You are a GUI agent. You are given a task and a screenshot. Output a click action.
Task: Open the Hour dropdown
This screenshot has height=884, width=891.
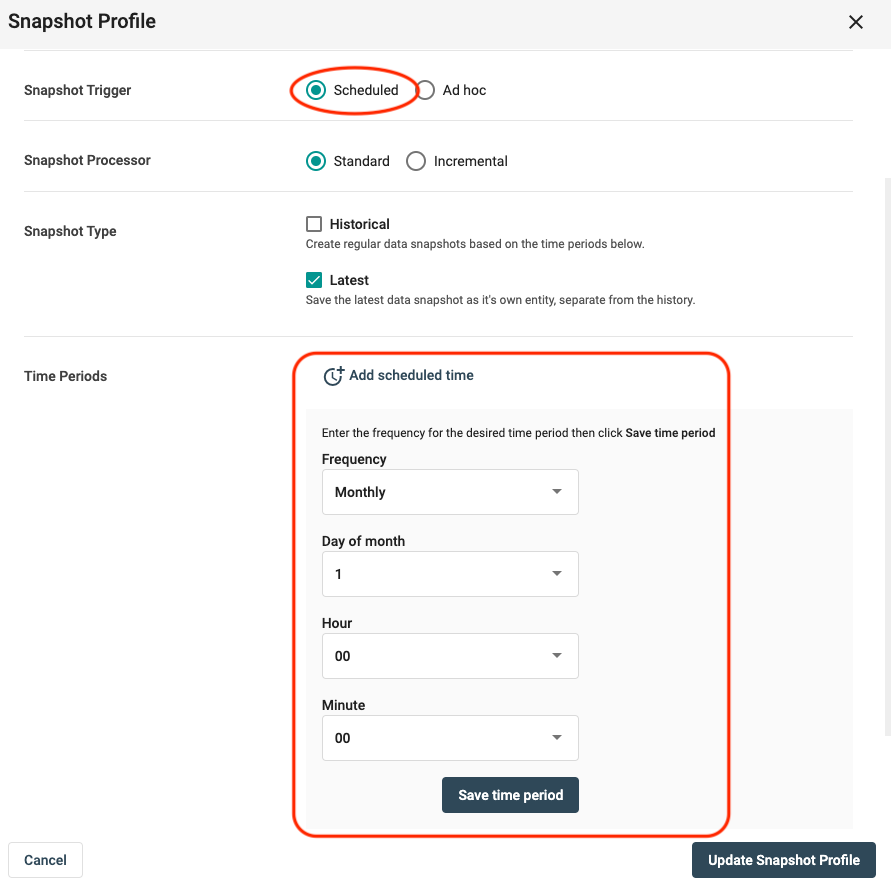click(x=449, y=656)
